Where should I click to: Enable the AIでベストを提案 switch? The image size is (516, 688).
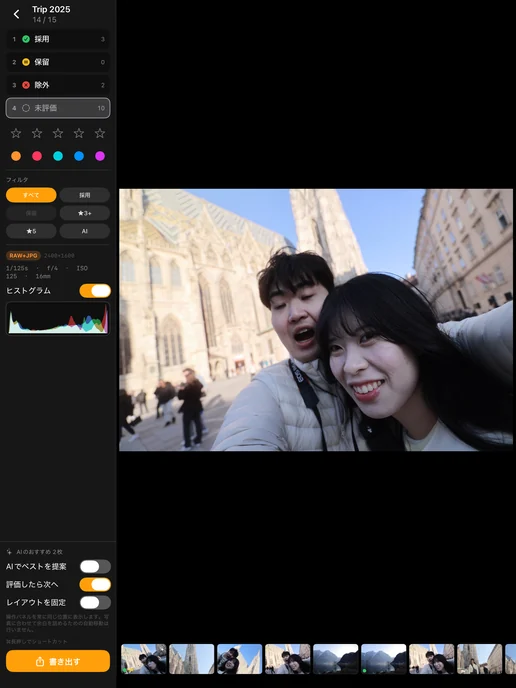click(95, 566)
